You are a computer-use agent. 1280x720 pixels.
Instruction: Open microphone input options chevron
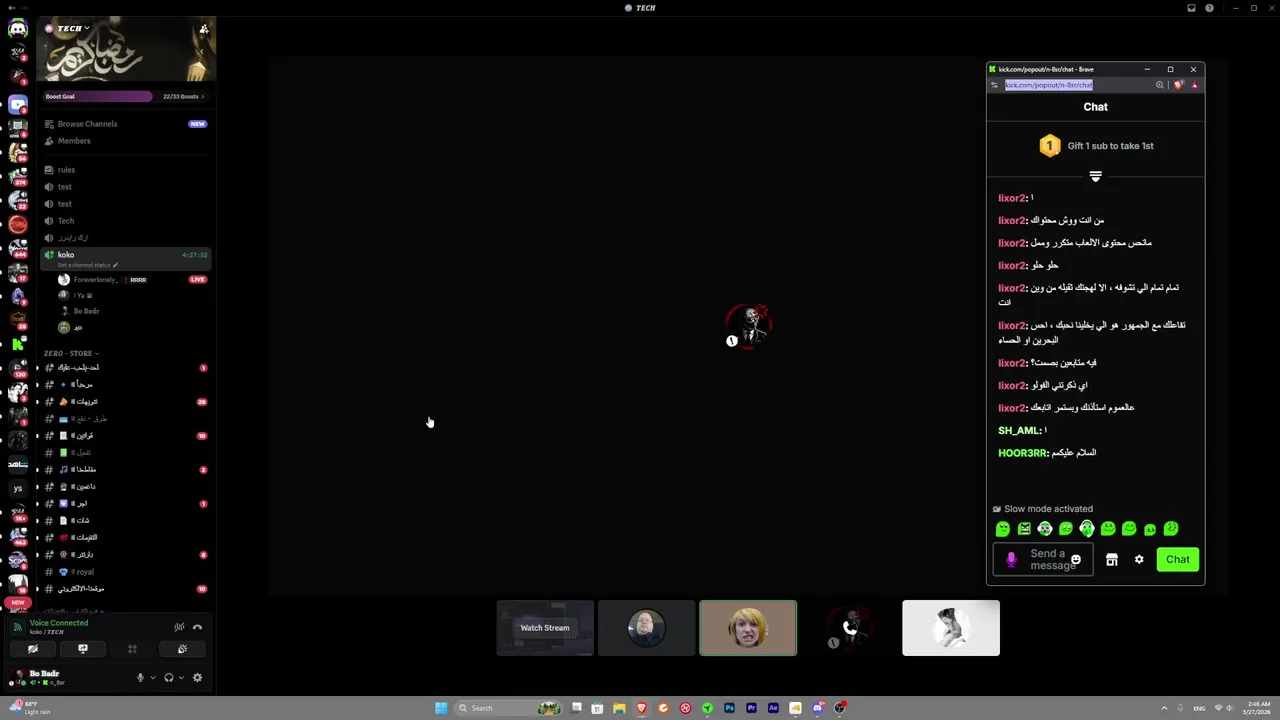tap(153, 677)
